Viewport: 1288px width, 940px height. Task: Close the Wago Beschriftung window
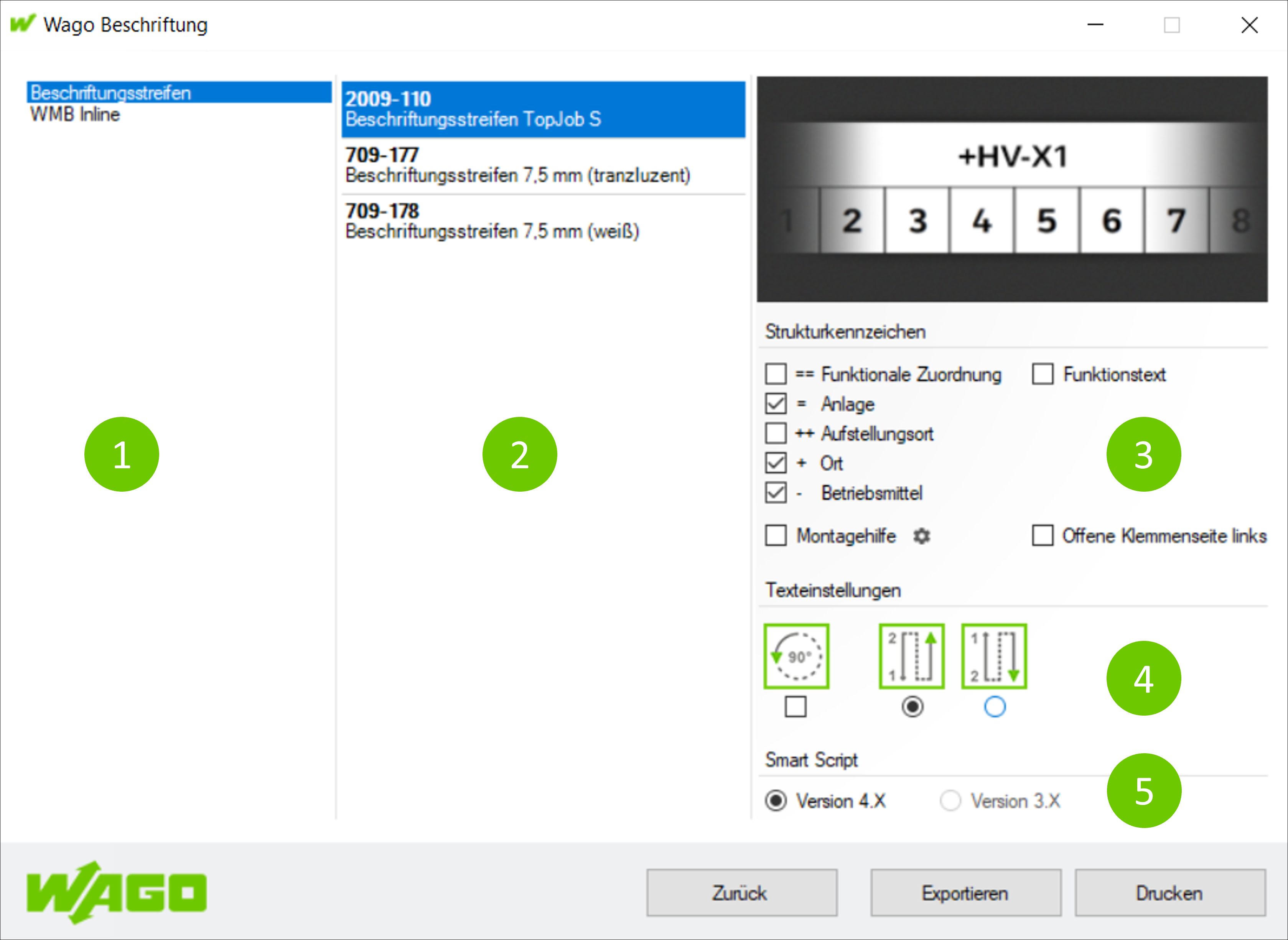pos(1250,25)
